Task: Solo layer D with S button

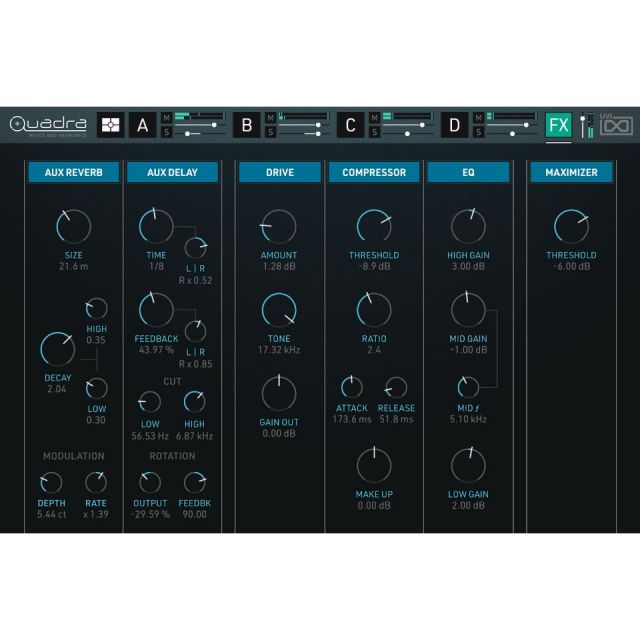Action: click(478, 132)
